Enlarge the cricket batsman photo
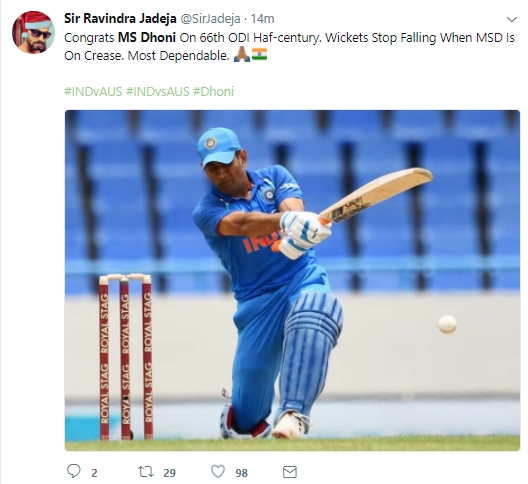The width and height of the screenshot is (528, 484). [292, 280]
